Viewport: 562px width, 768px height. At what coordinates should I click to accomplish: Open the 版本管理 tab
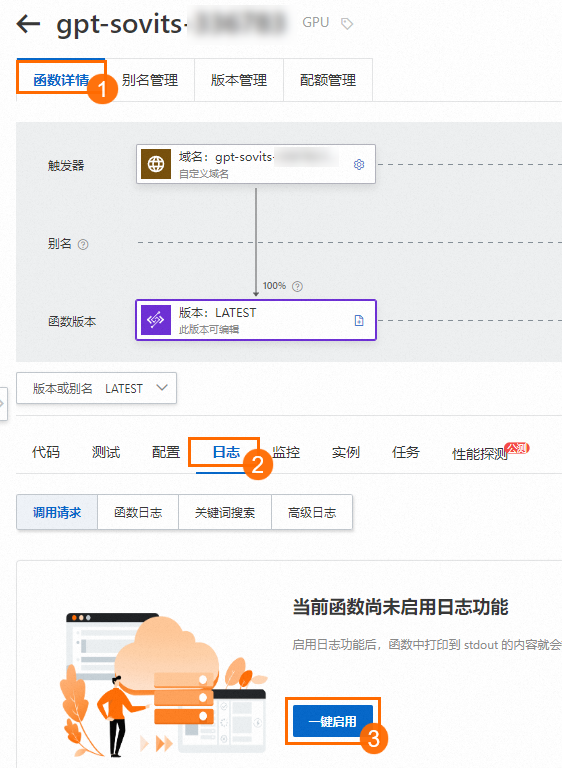[239, 80]
